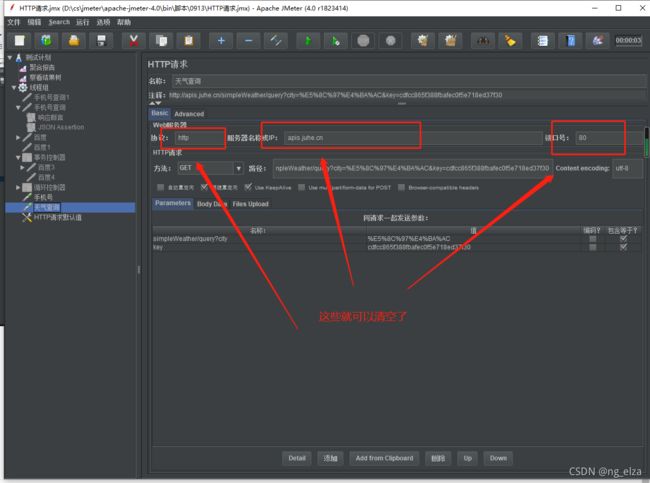650x483 pixels.
Task: Click the Shutdown test icon
Action: click(x=390, y=41)
